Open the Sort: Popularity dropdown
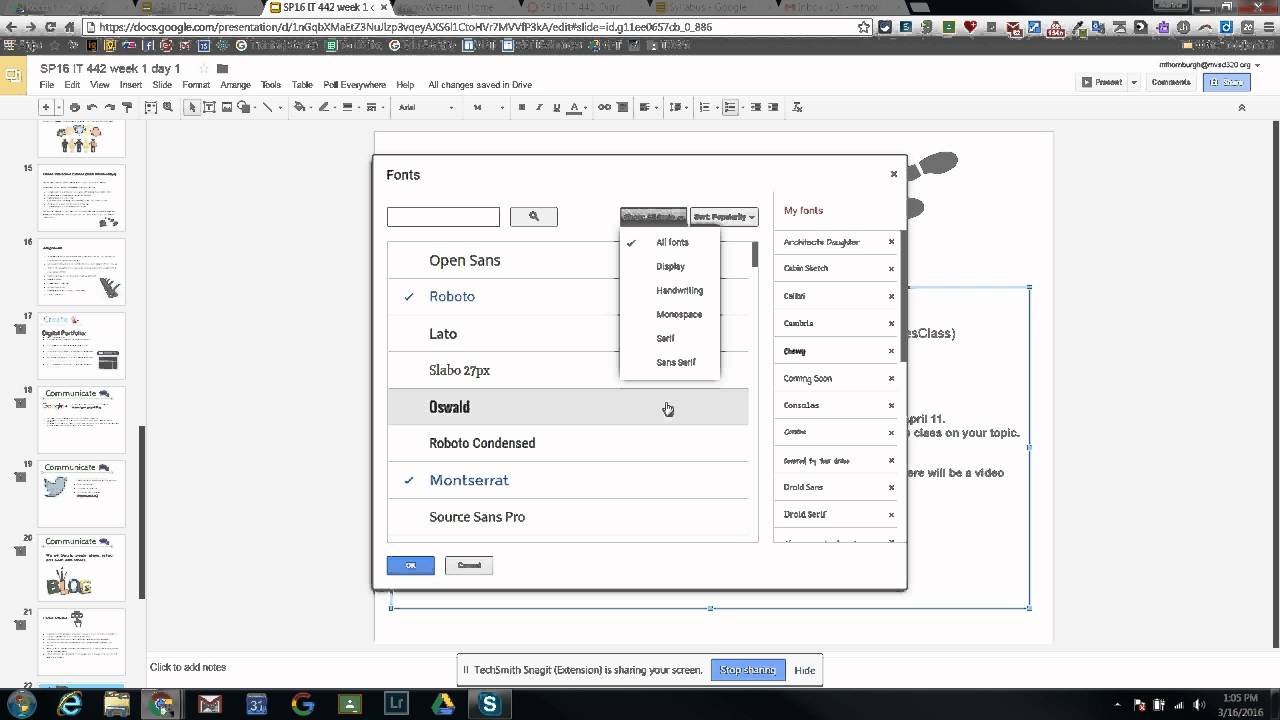The height and width of the screenshot is (720, 1280). click(x=724, y=216)
